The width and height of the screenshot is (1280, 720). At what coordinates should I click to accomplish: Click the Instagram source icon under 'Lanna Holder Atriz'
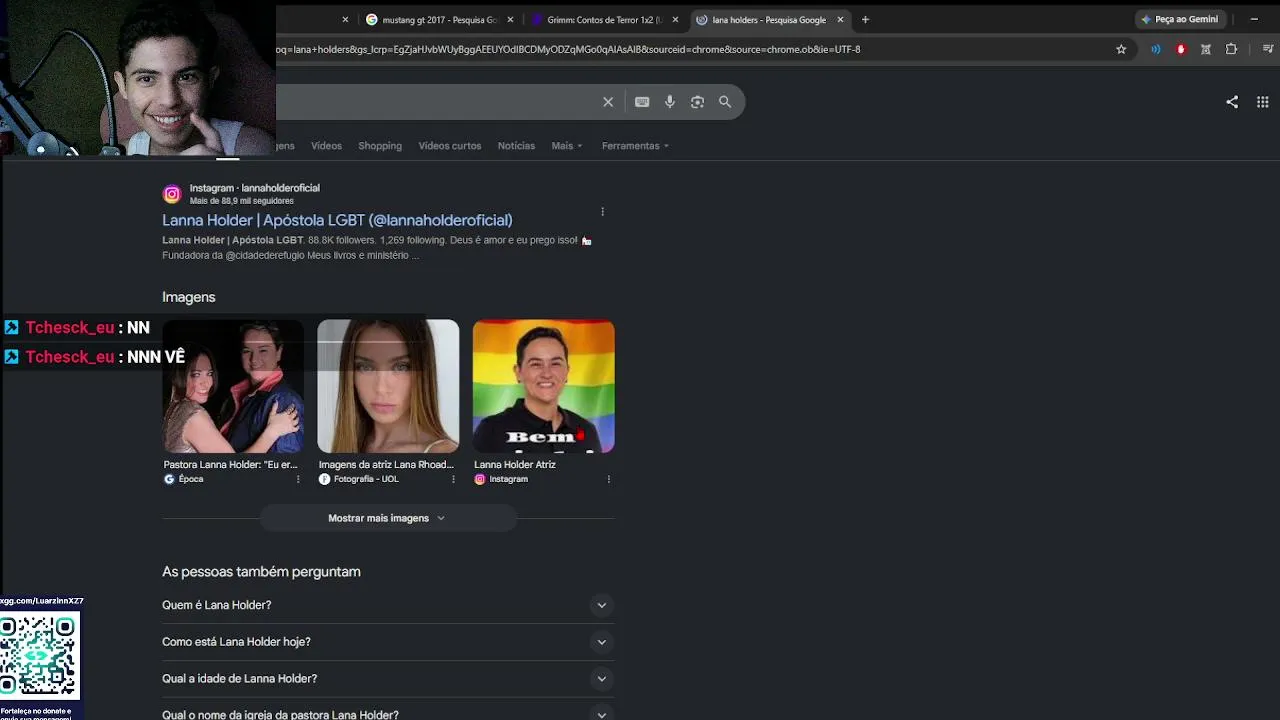[480, 479]
